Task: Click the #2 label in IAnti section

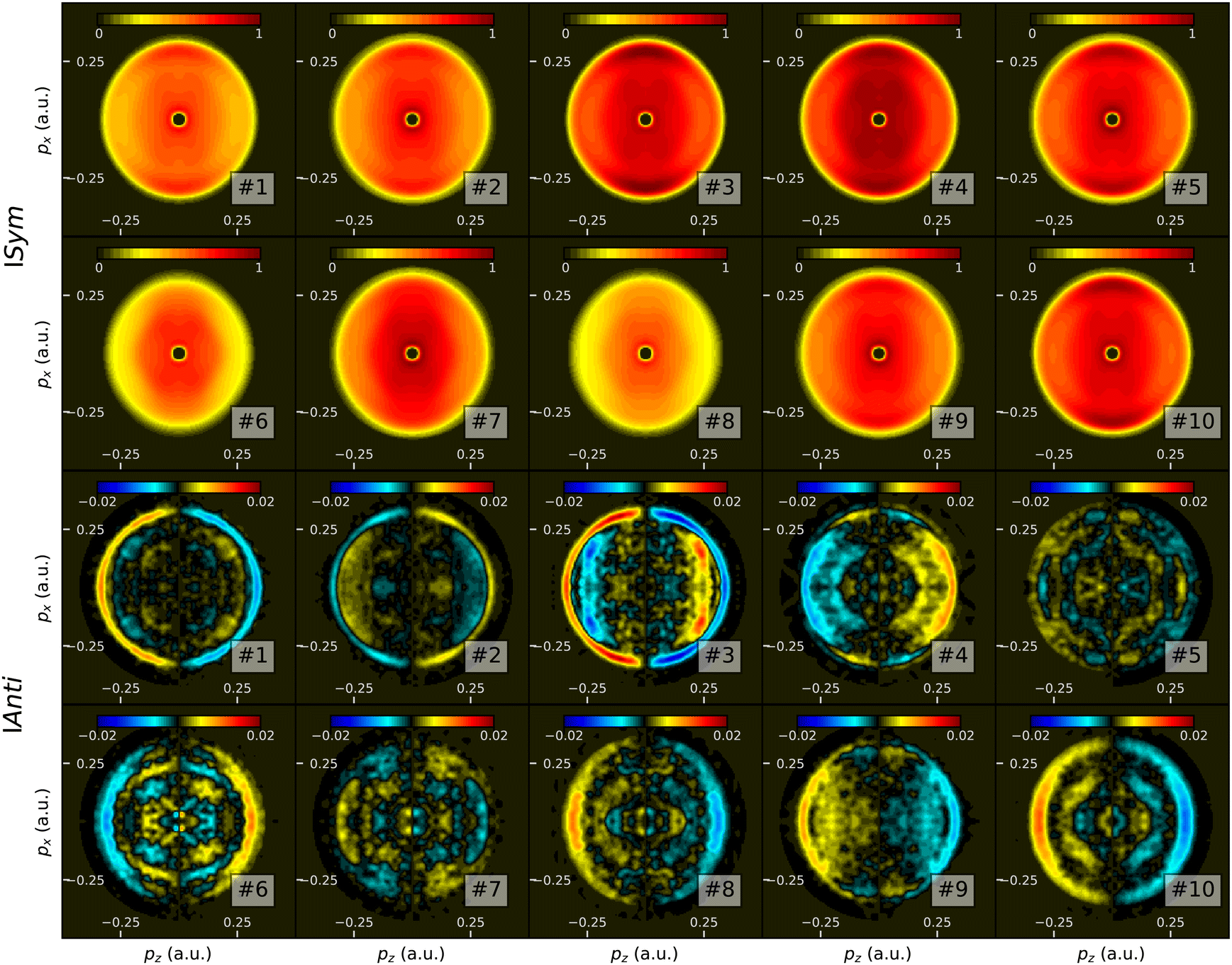Action: click(486, 655)
